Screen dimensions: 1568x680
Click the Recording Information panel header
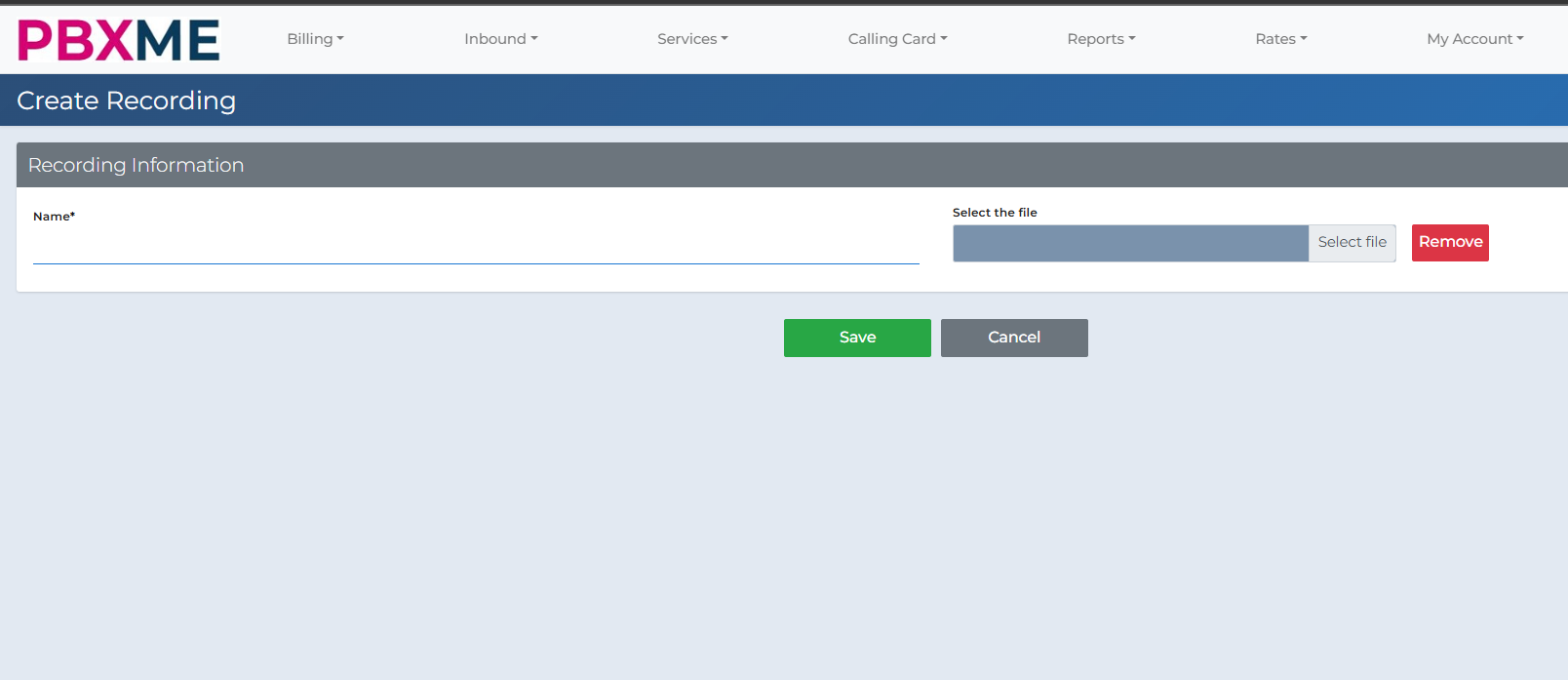[x=137, y=165]
